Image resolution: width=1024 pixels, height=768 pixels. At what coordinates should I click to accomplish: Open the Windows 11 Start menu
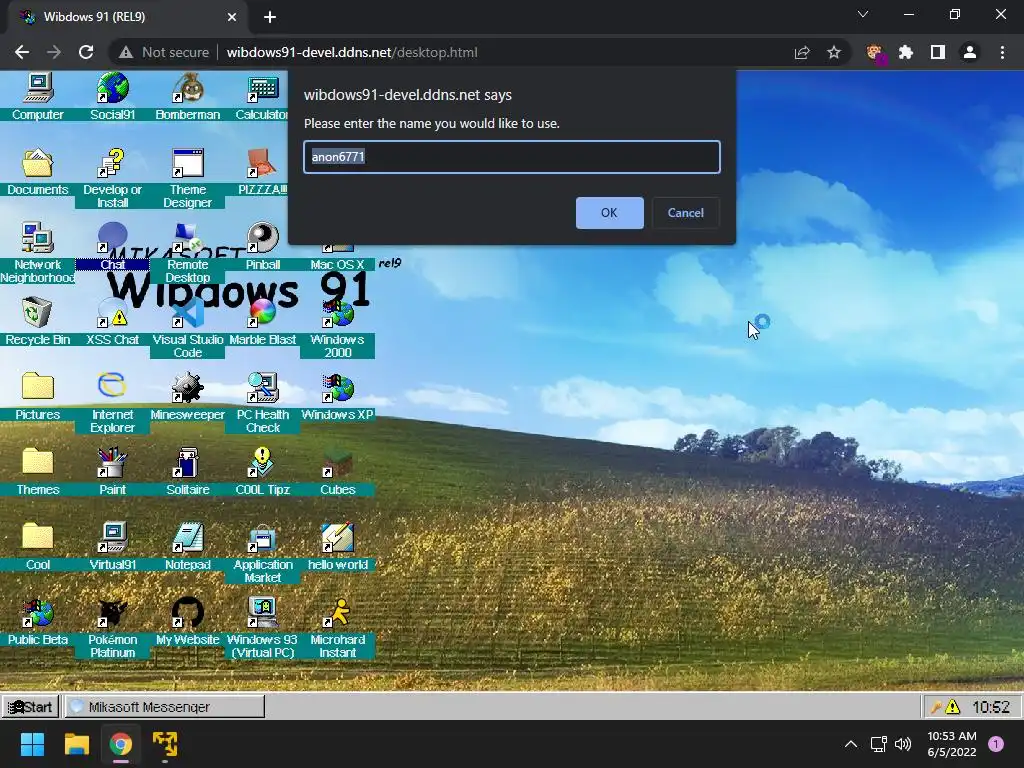32,744
